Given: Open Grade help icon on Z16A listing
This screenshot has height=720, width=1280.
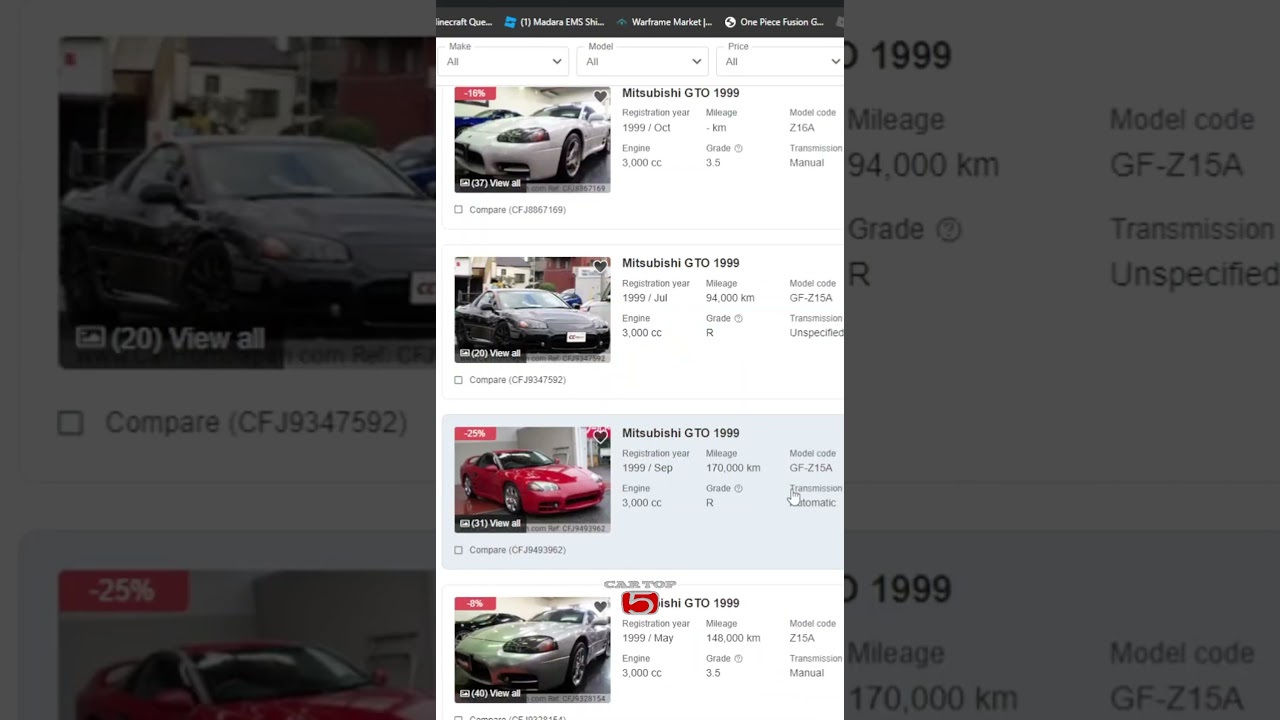Looking at the screenshot, I should (738, 148).
